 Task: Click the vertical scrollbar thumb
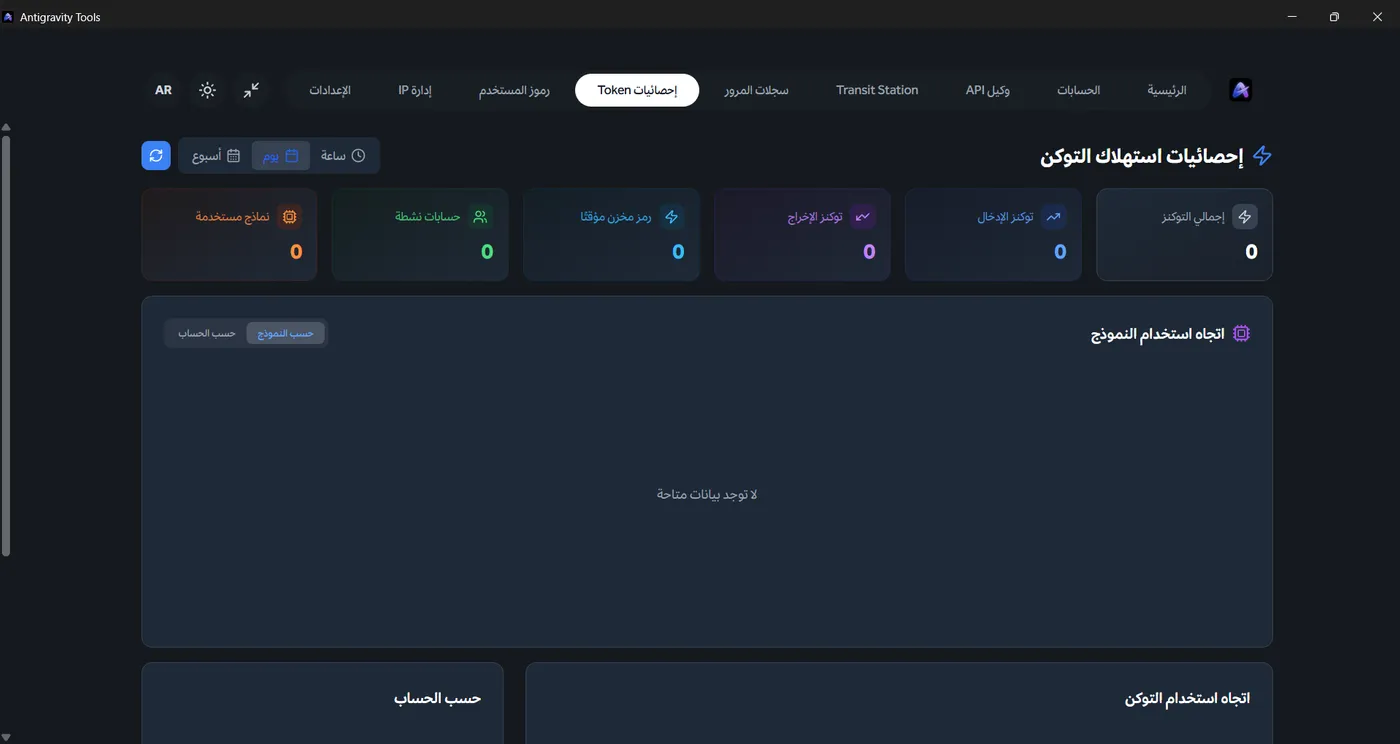[x=6, y=346]
